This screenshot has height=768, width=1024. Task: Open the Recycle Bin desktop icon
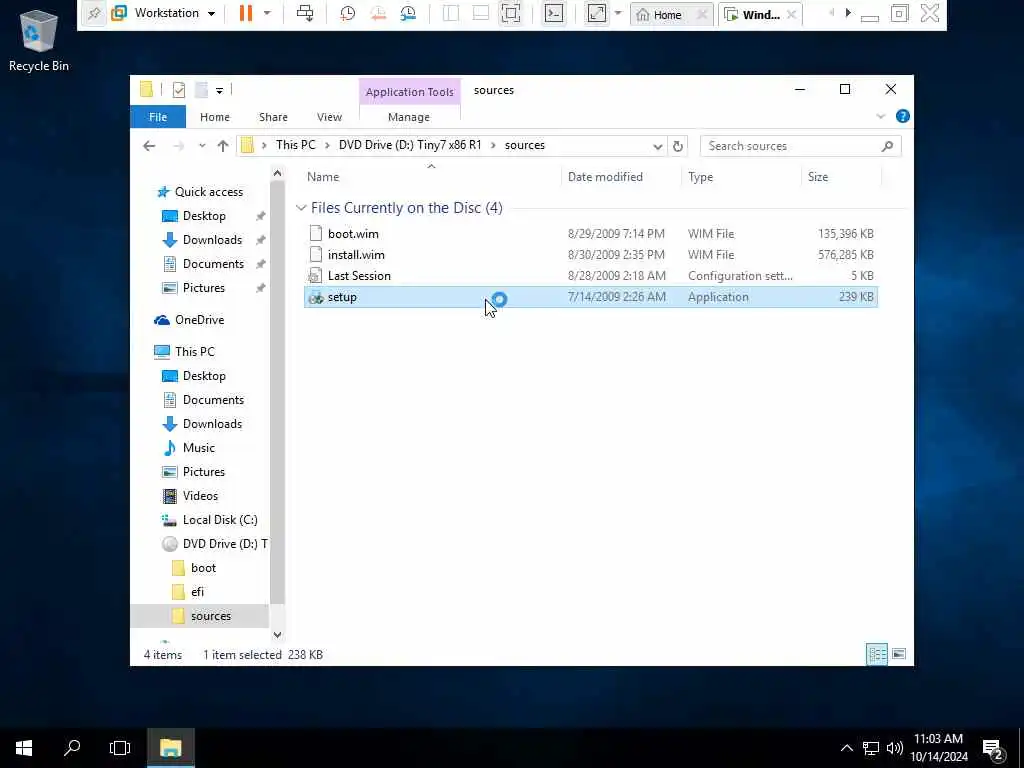click(x=39, y=40)
